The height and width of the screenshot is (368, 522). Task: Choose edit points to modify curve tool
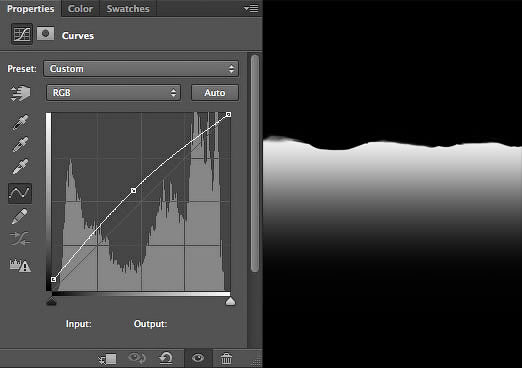tap(20, 193)
